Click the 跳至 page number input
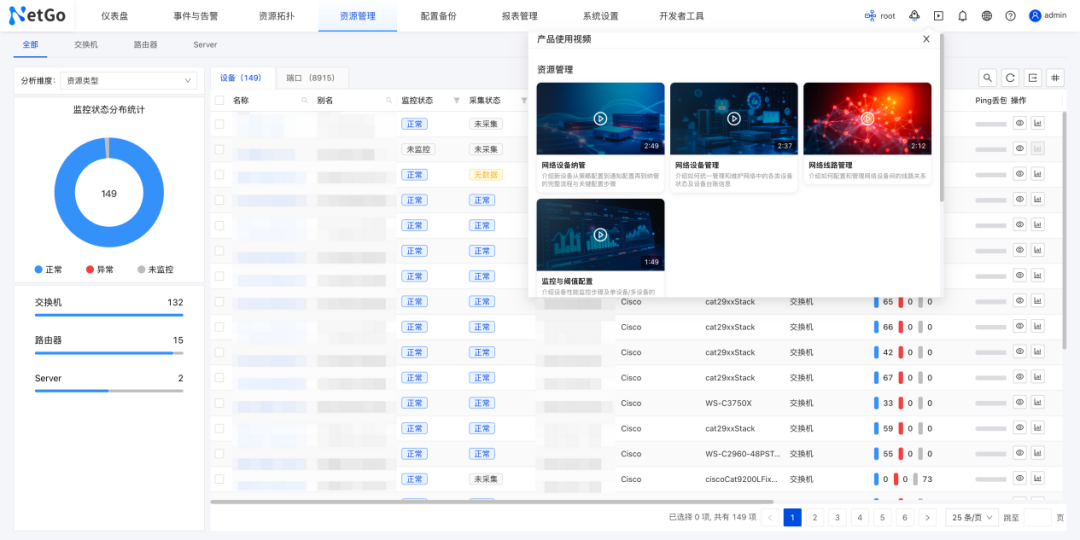The image size is (1080, 540). [1038, 517]
